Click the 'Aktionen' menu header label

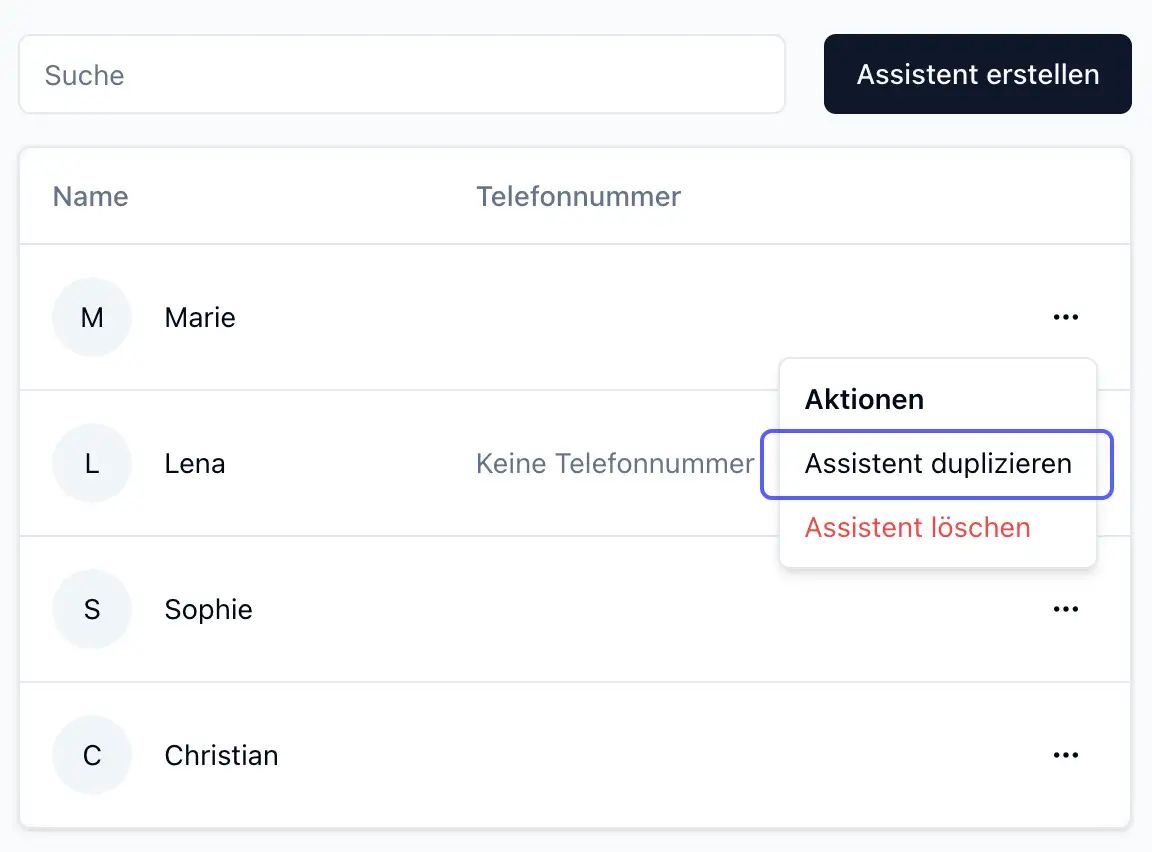[x=864, y=400]
